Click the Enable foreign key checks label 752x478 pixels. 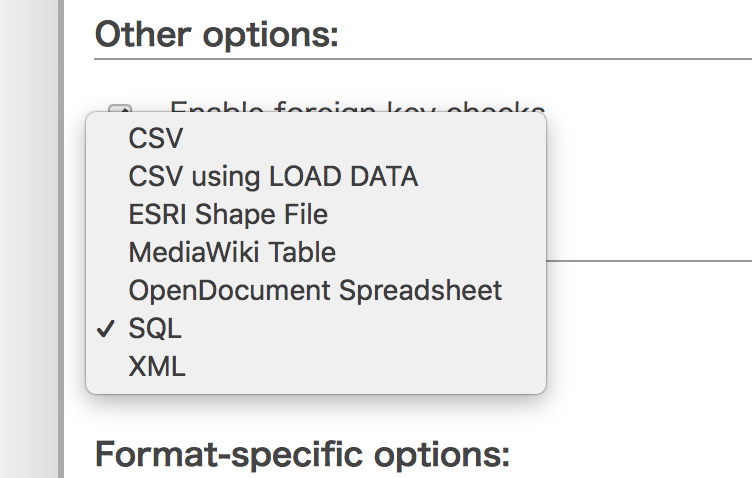pyautogui.click(x=357, y=106)
